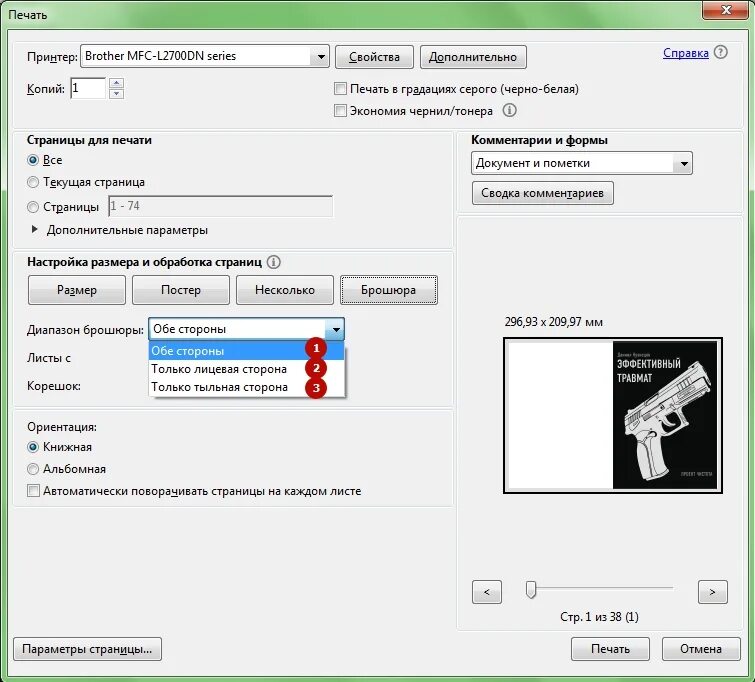Select Текущая страница radio button
The width and height of the screenshot is (755, 682).
pos(33,182)
